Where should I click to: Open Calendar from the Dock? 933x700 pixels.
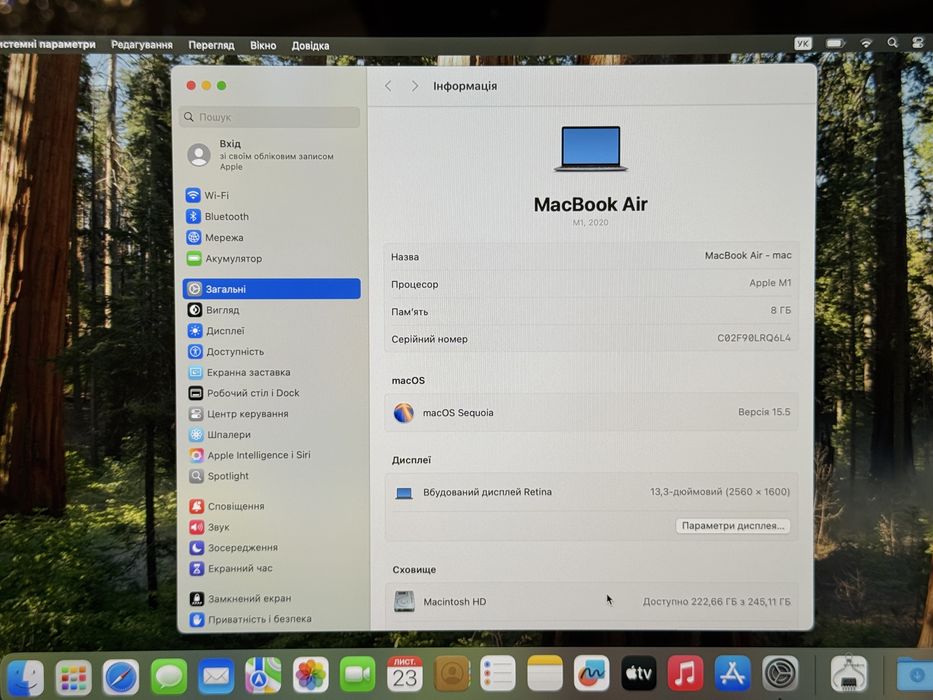click(x=405, y=674)
